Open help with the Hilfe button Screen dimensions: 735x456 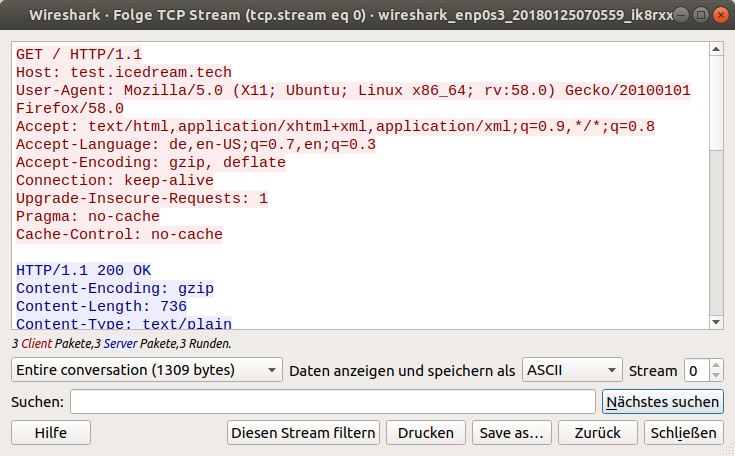[51, 433]
